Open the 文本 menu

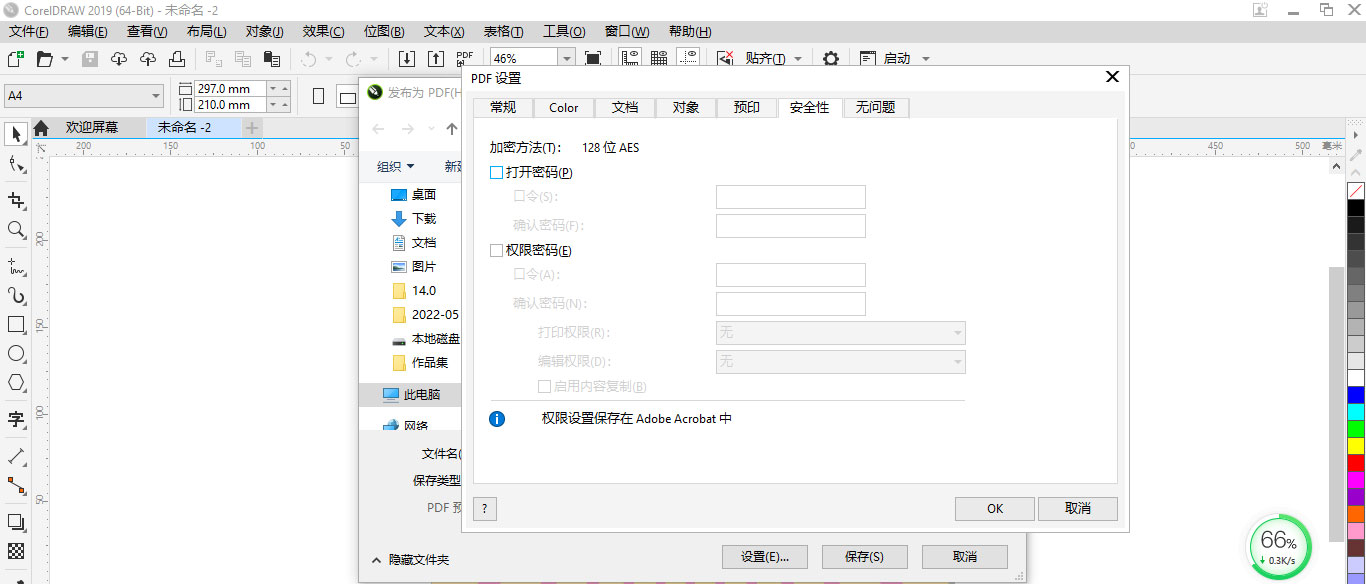443,31
